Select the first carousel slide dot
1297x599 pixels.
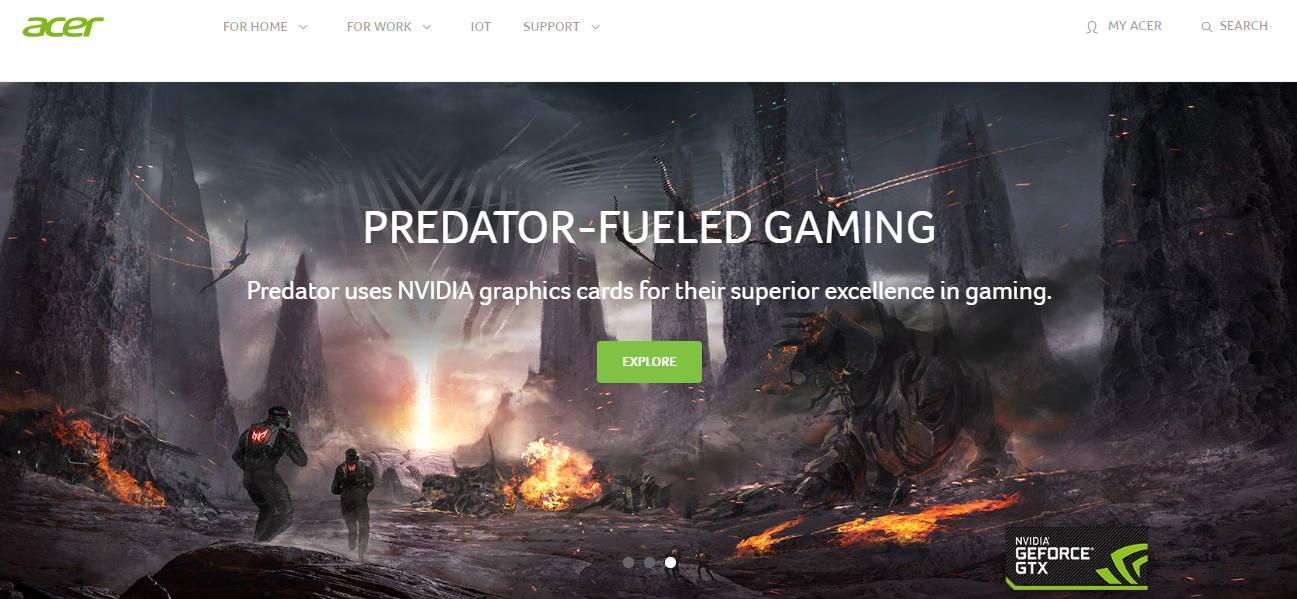pyautogui.click(x=628, y=562)
